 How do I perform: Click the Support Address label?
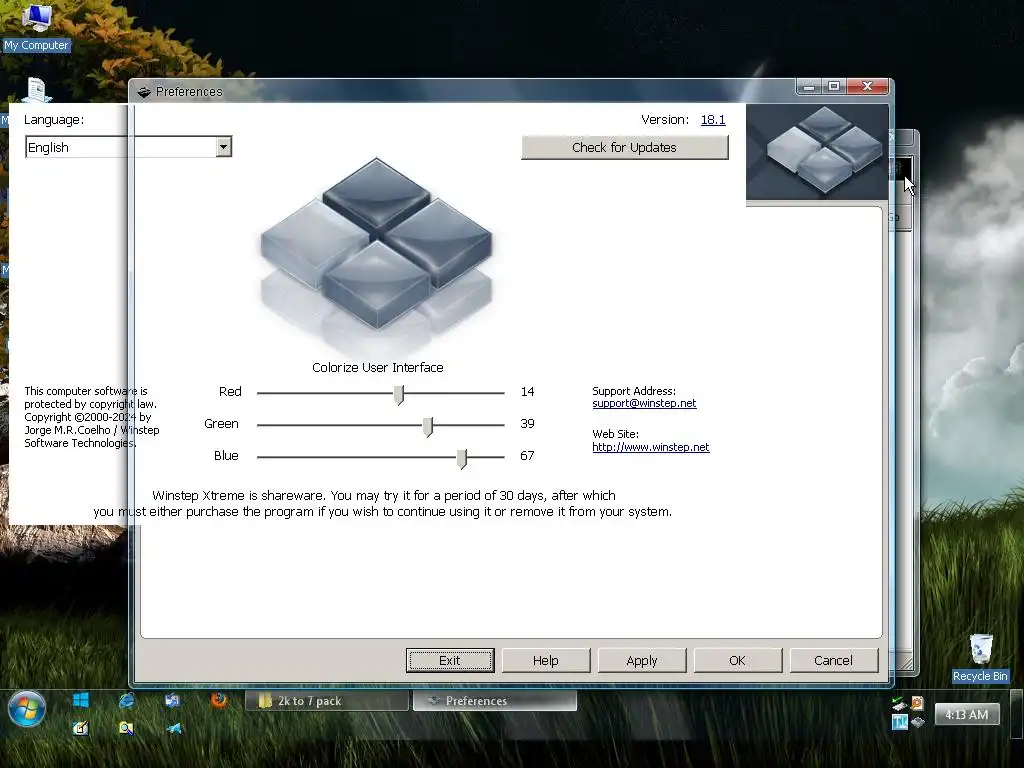coord(633,391)
